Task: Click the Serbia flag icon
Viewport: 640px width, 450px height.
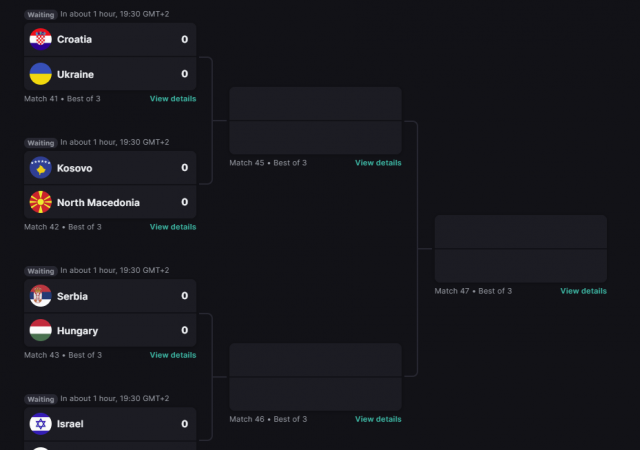Action: [40, 296]
